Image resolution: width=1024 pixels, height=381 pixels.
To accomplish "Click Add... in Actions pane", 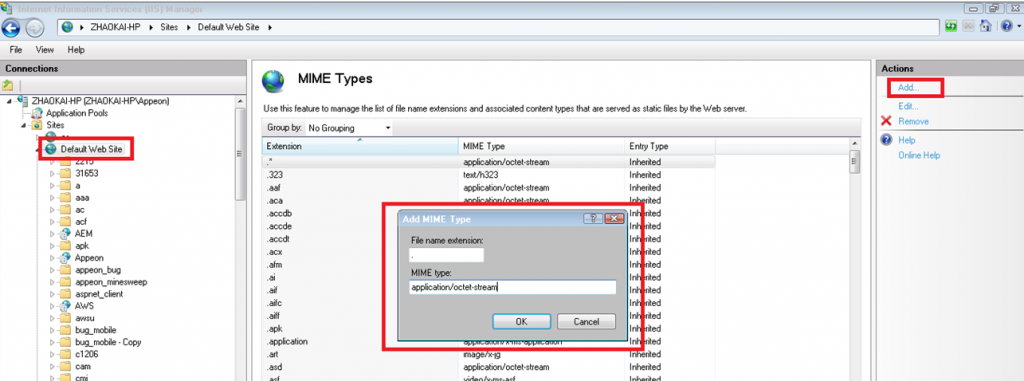I will [908, 87].
